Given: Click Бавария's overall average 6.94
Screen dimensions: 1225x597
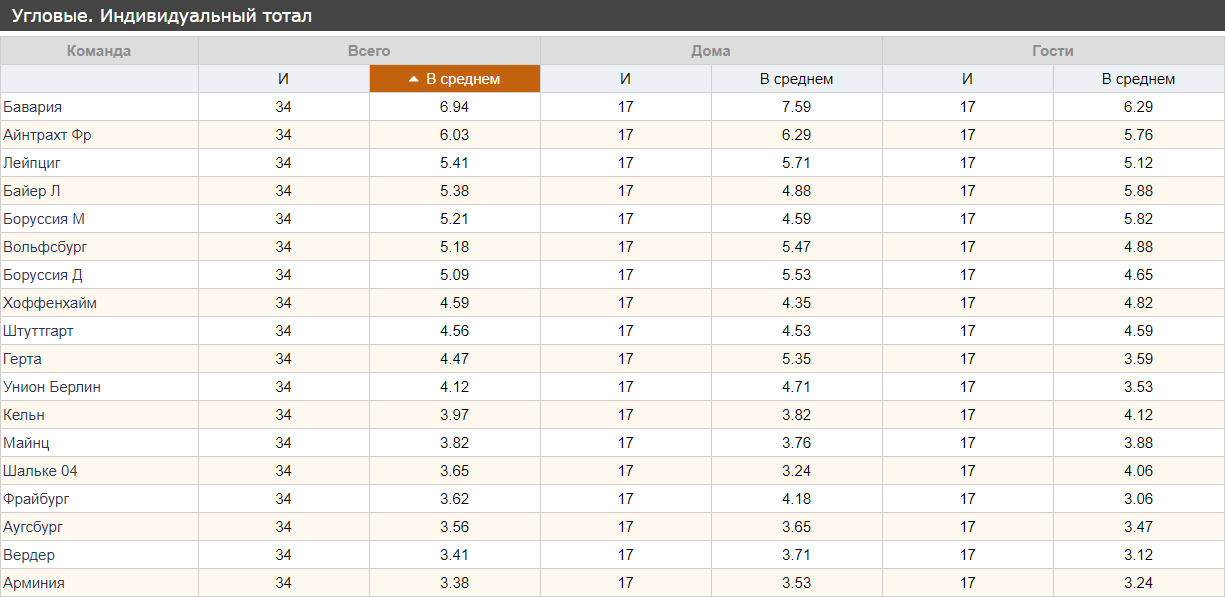Looking at the screenshot, I should pyautogui.click(x=455, y=107).
